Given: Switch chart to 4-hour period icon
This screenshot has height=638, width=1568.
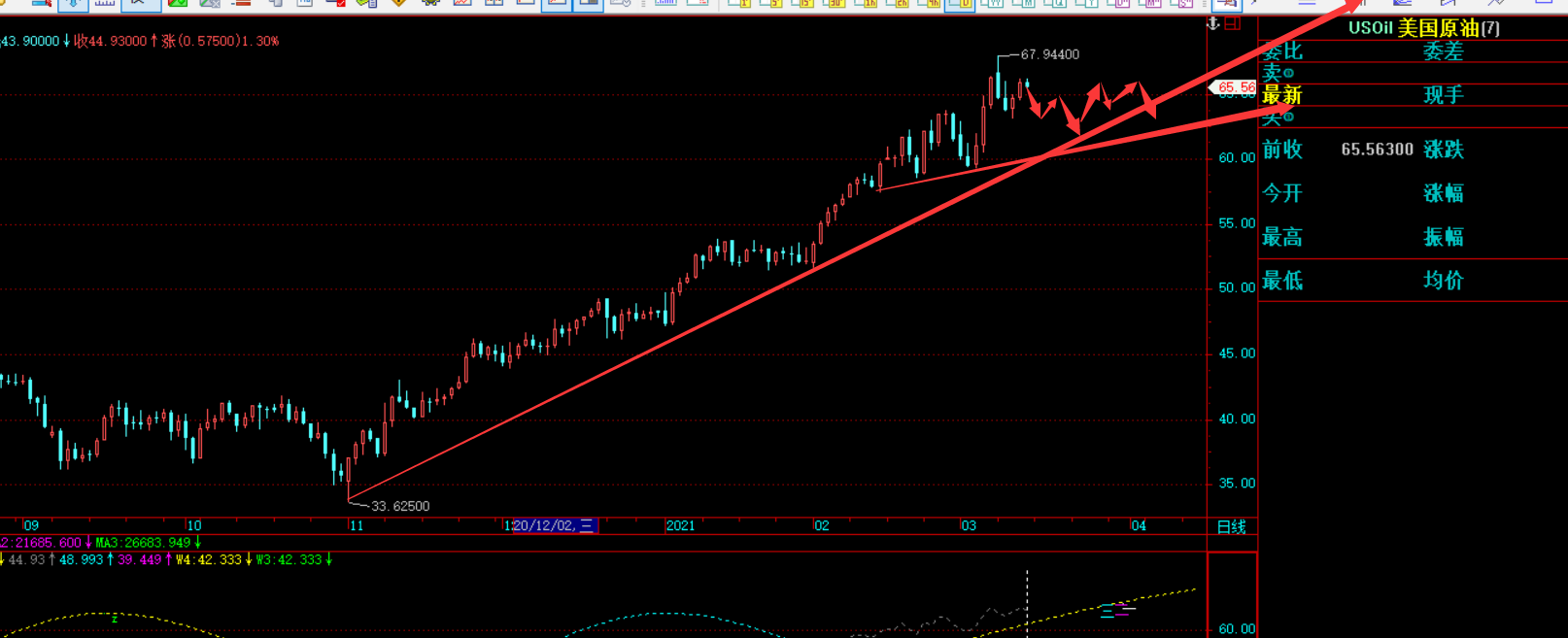Looking at the screenshot, I should [x=930, y=4].
